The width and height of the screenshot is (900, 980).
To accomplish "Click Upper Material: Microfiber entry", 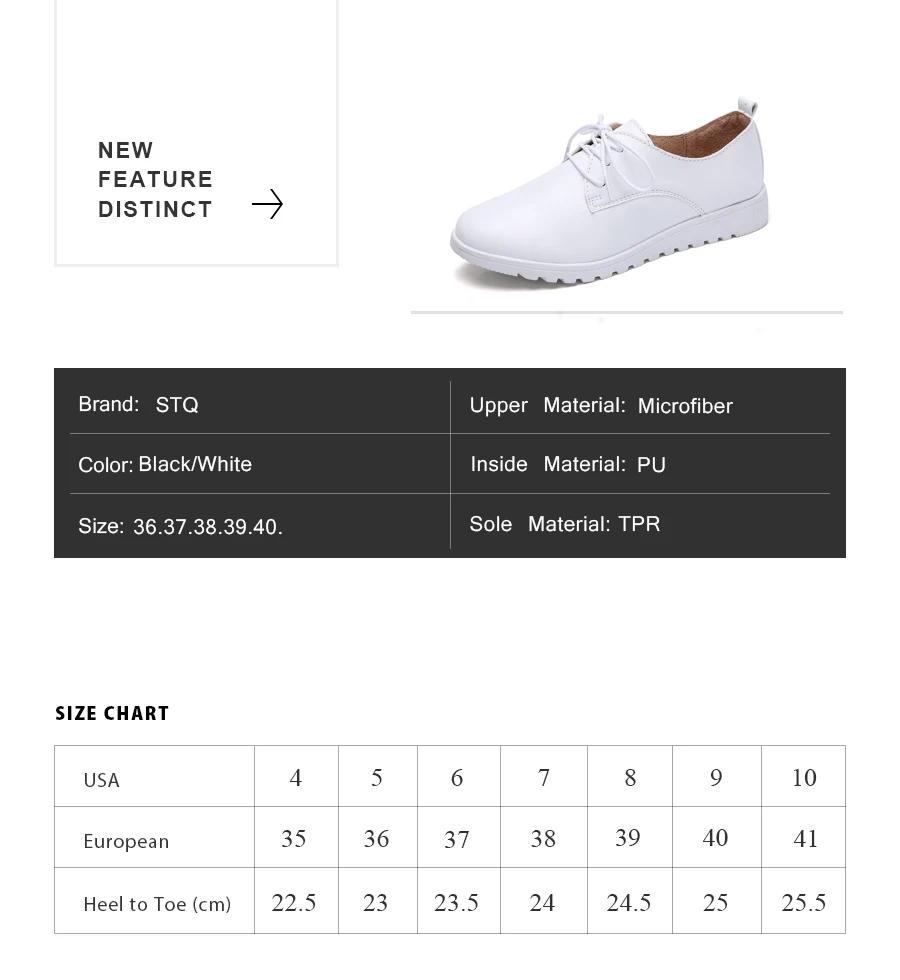I will tap(601, 406).
